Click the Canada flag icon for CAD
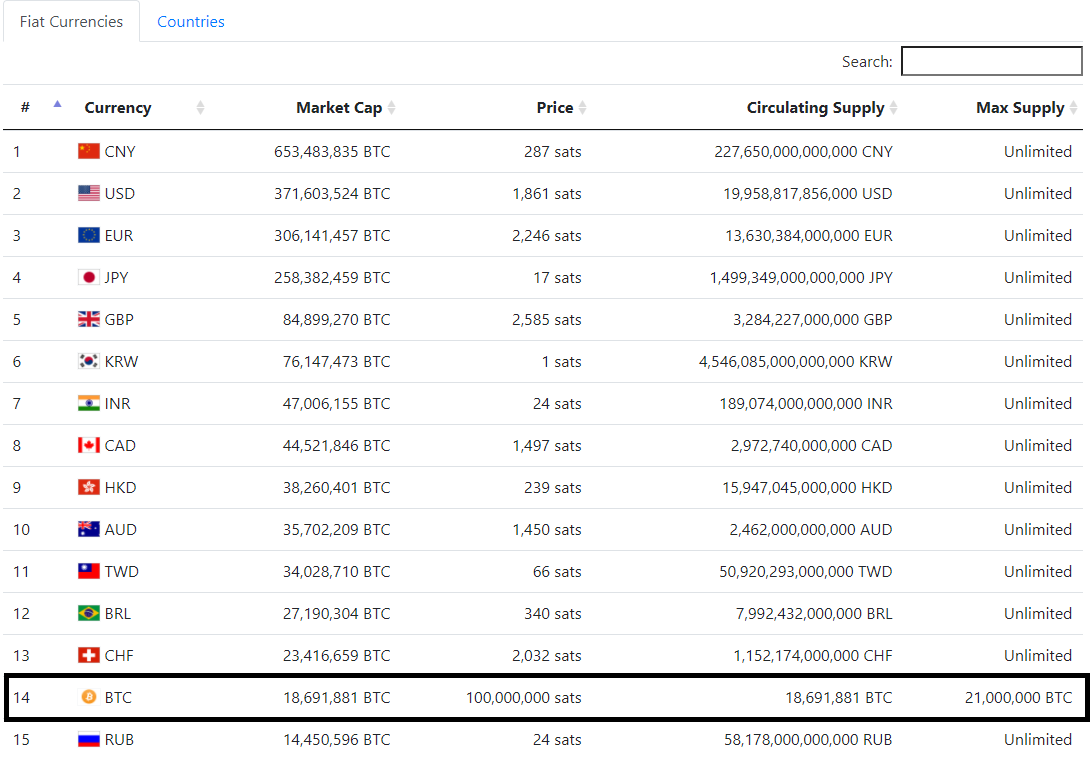The width and height of the screenshot is (1091, 760). click(88, 445)
